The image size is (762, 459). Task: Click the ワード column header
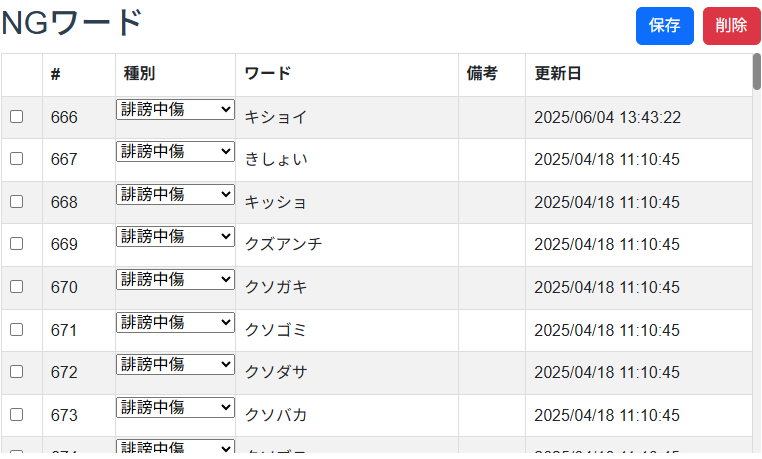[267, 74]
